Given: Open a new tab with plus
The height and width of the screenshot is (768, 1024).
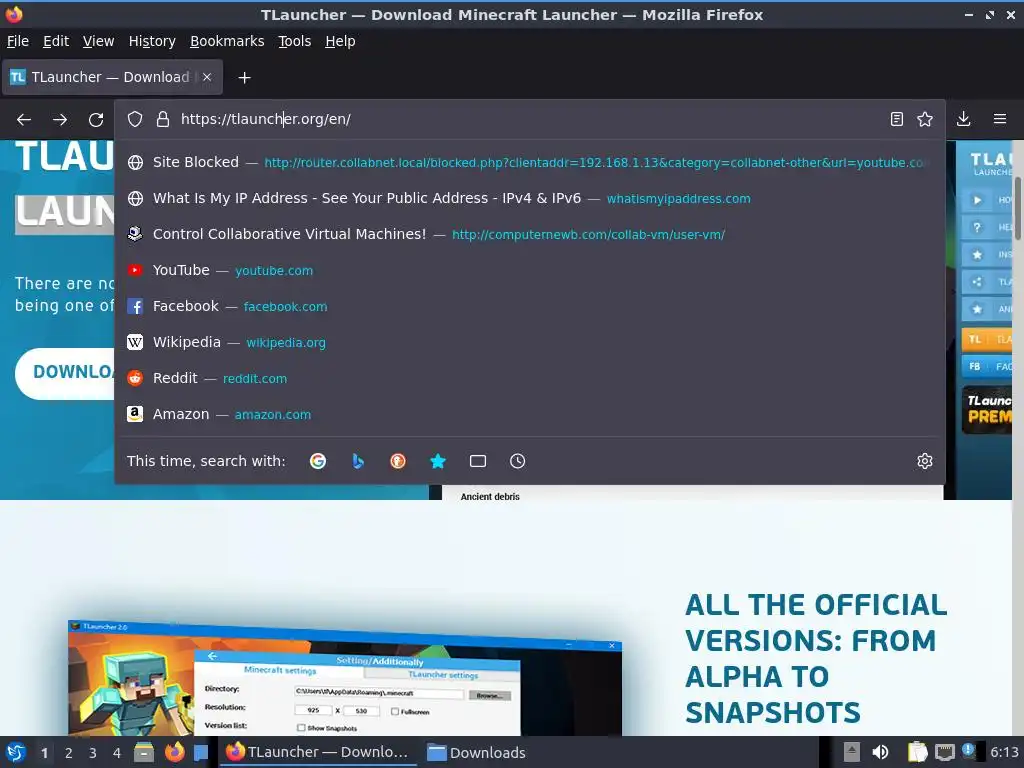Looking at the screenshot, I should click(x=244, y=78).
